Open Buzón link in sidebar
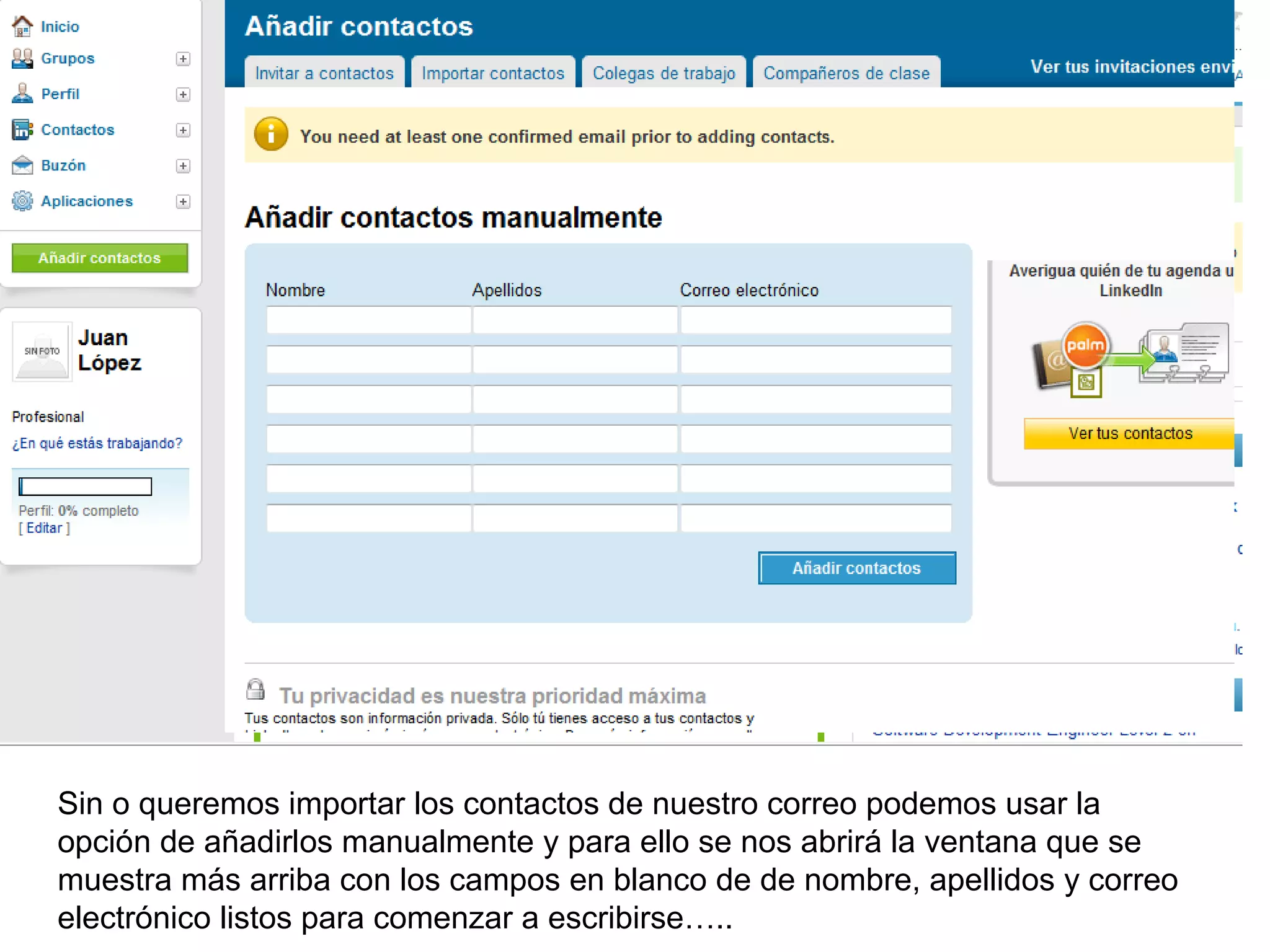The image size is (1270, 952). pos(63,165)
